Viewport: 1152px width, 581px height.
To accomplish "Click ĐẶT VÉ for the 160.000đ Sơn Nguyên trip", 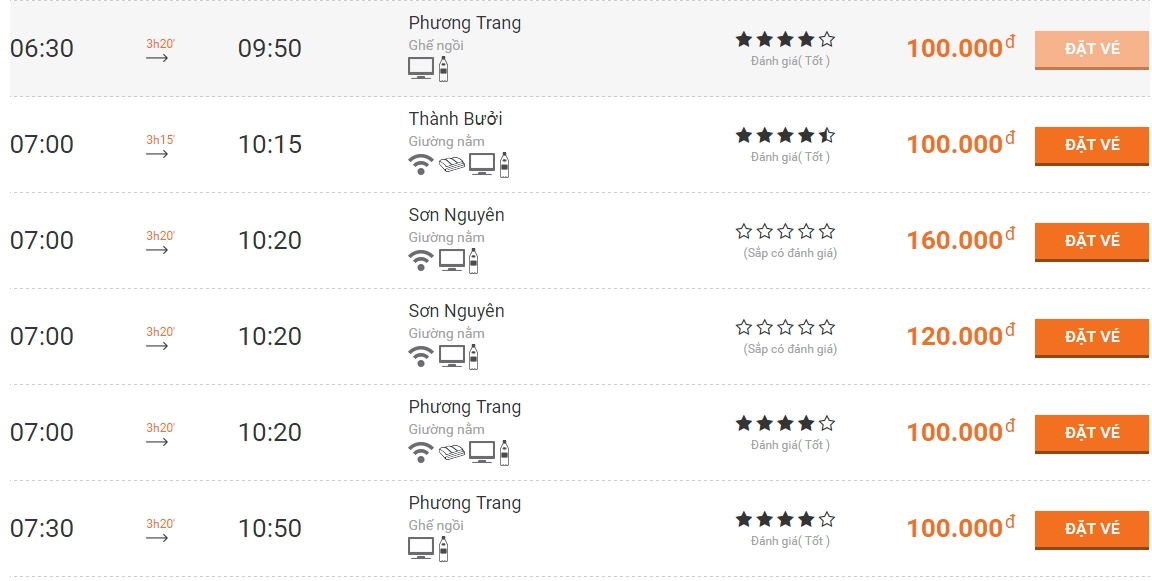I will coord(1092,242).
